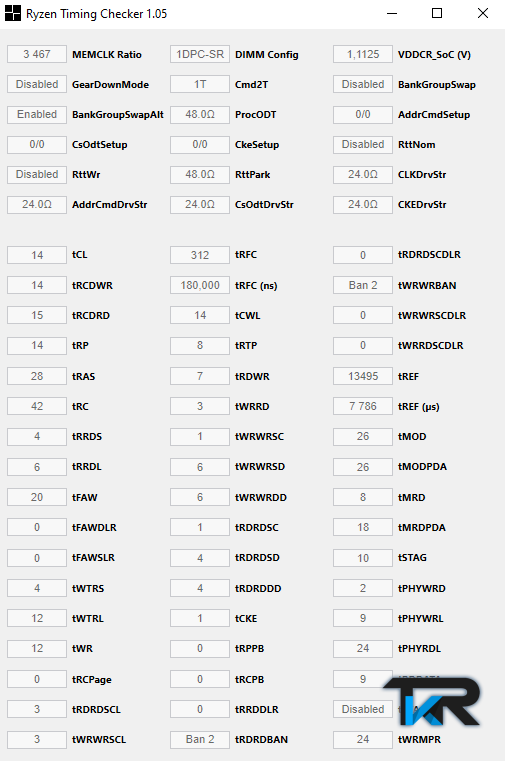This screenshot has height=761, width=505.
Task: Click the tRAS value box
Action: pos(37,376)
